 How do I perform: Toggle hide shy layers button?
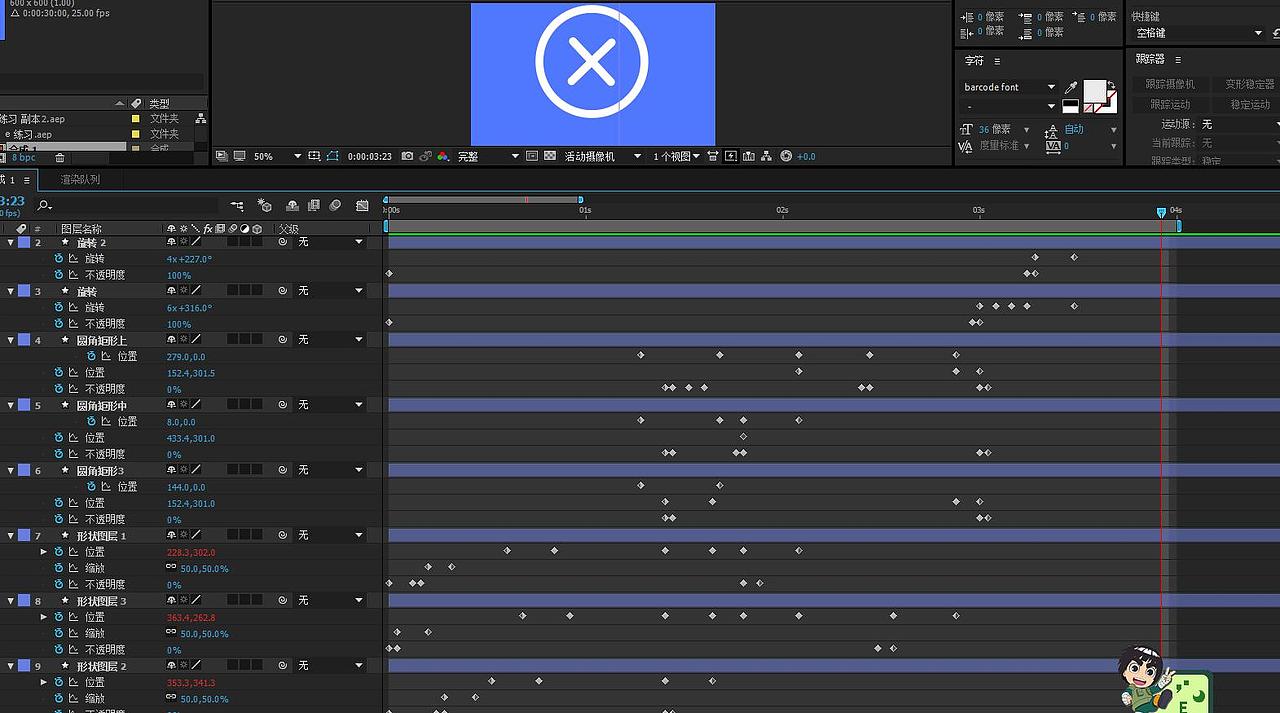(292, 205)
